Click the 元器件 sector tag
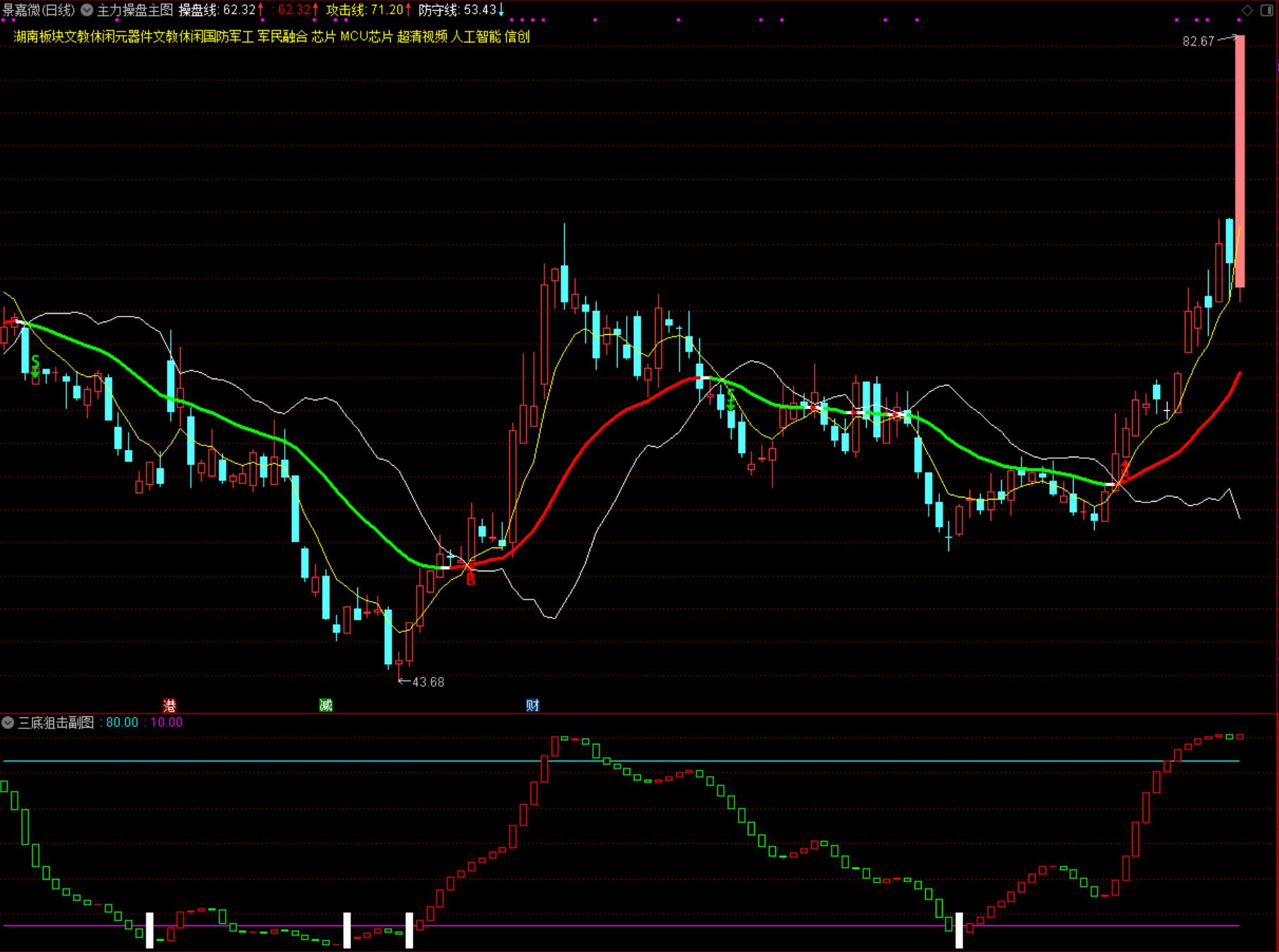The image size is (1279, 952). (x=134, y=37)
